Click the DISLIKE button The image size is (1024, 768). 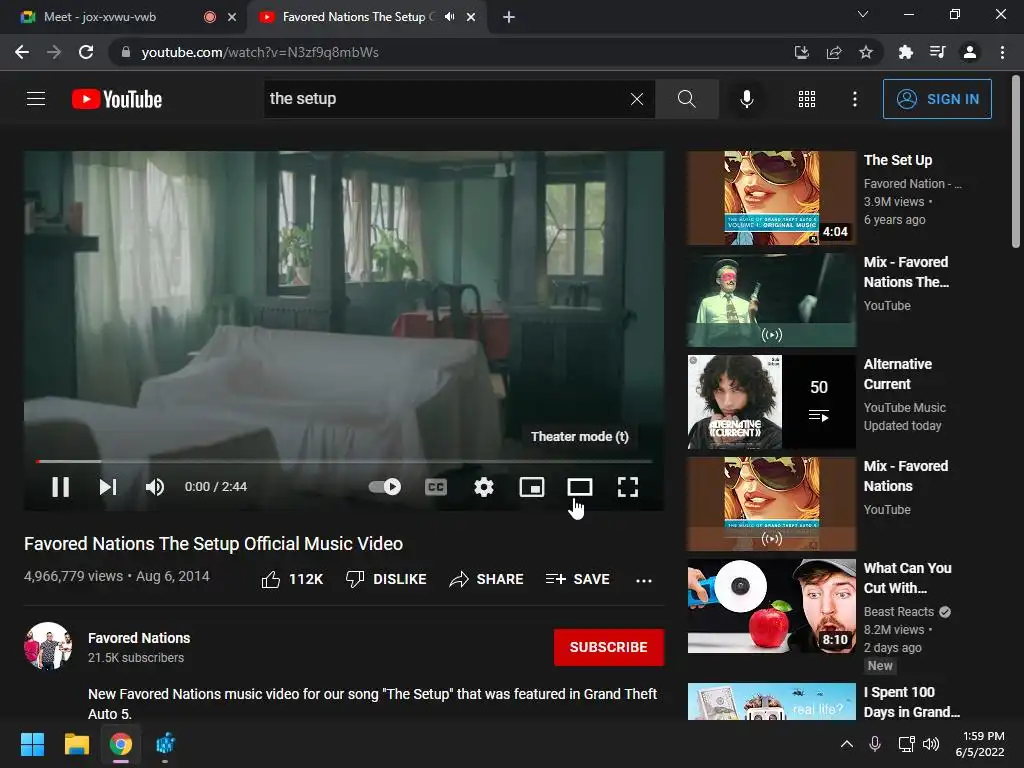click(x=386, y=579)
